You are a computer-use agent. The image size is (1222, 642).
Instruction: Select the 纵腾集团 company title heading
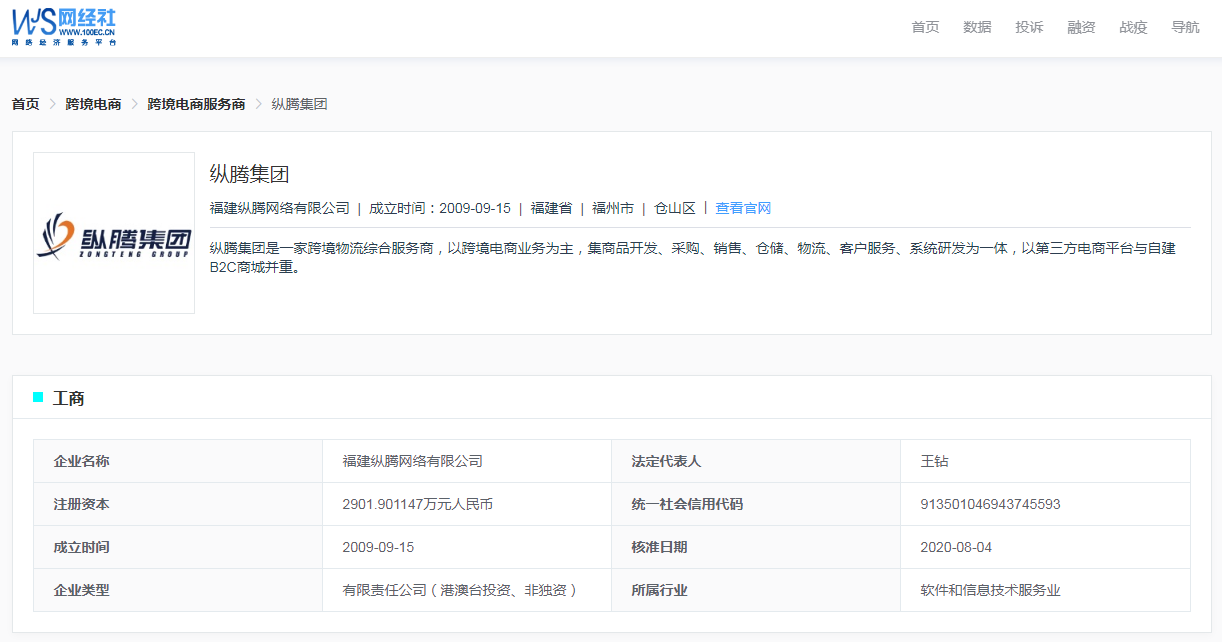[x=249, y=174]
